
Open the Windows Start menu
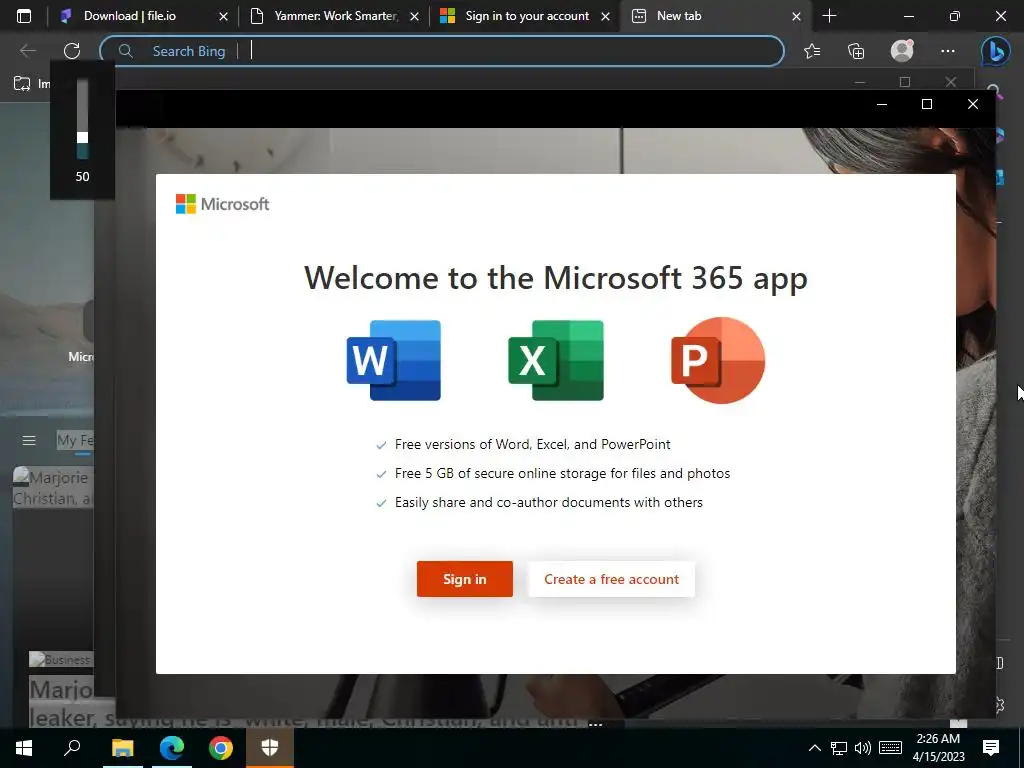24,748
